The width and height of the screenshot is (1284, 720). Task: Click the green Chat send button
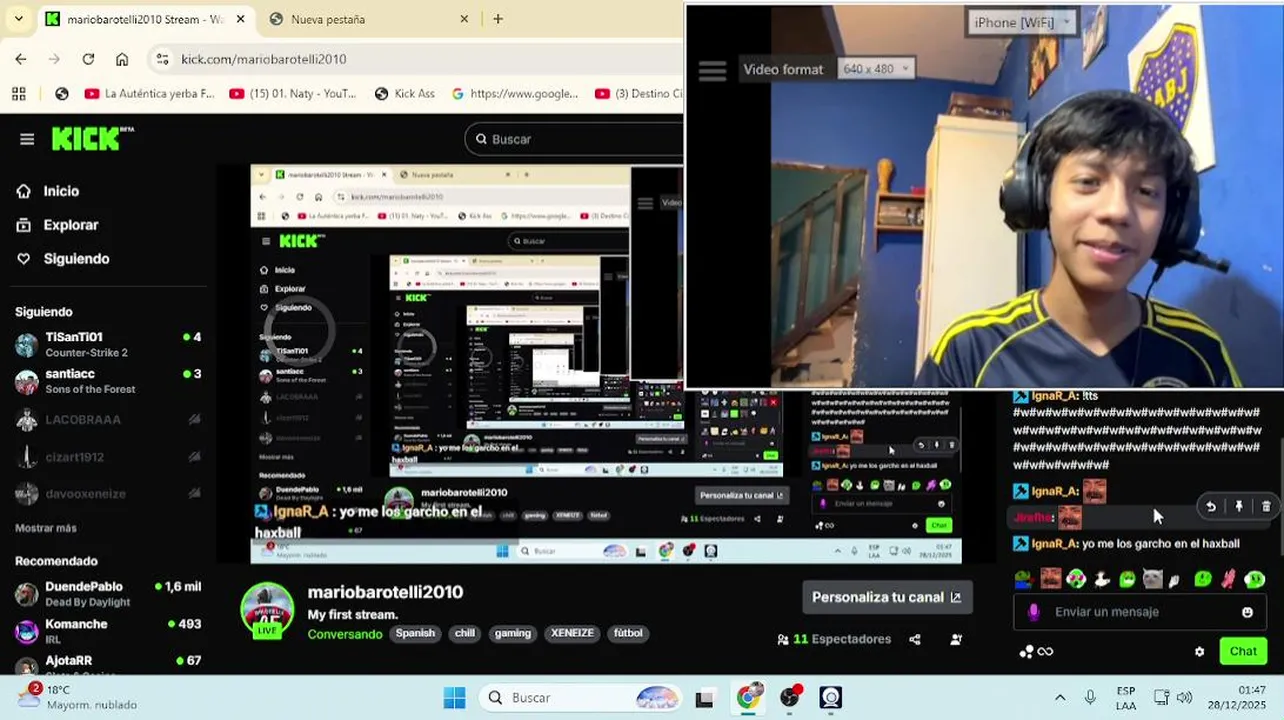pos(1243,651)
